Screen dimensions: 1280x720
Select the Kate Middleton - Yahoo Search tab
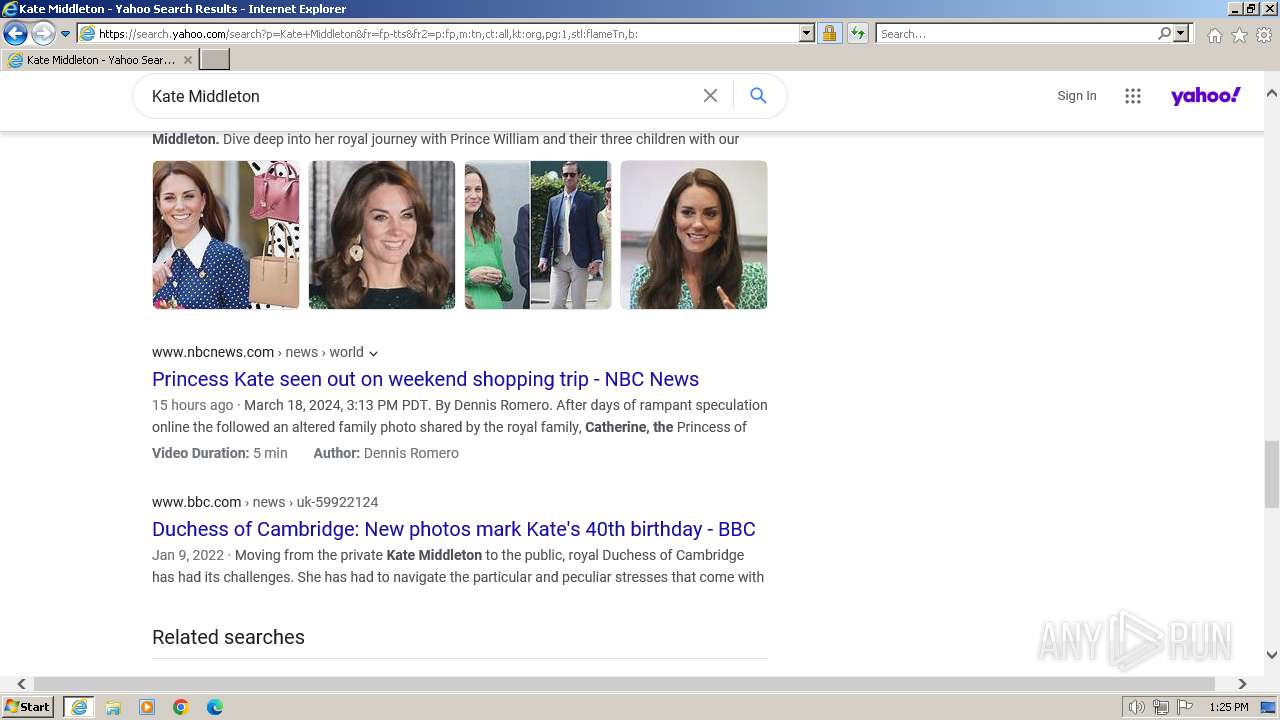tap(100, 60)
